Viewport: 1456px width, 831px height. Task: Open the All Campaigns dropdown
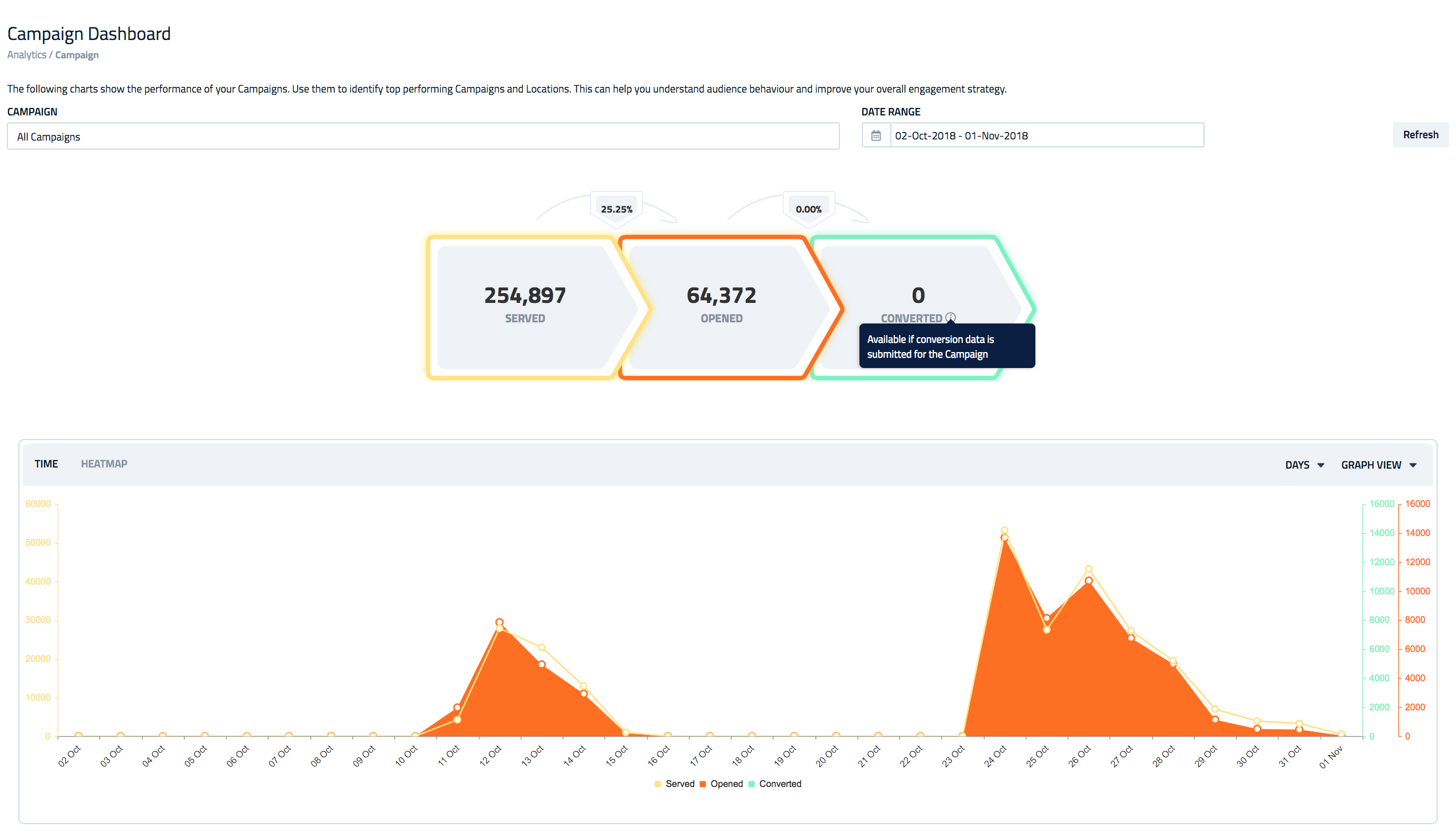423,137
